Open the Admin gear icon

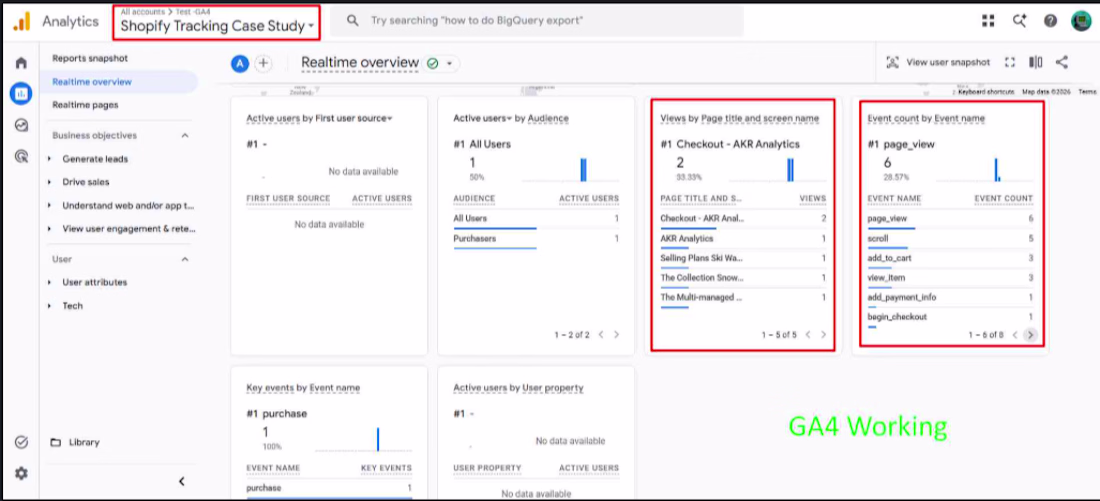(21, 474)
